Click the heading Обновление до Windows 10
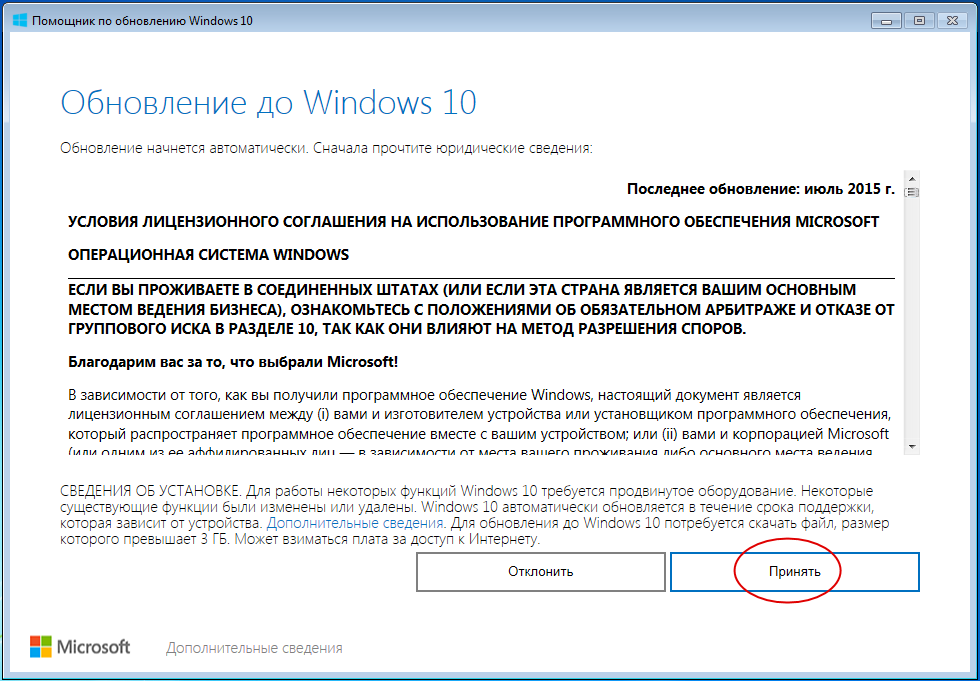980x681 pixels. (x=269, y=102)
